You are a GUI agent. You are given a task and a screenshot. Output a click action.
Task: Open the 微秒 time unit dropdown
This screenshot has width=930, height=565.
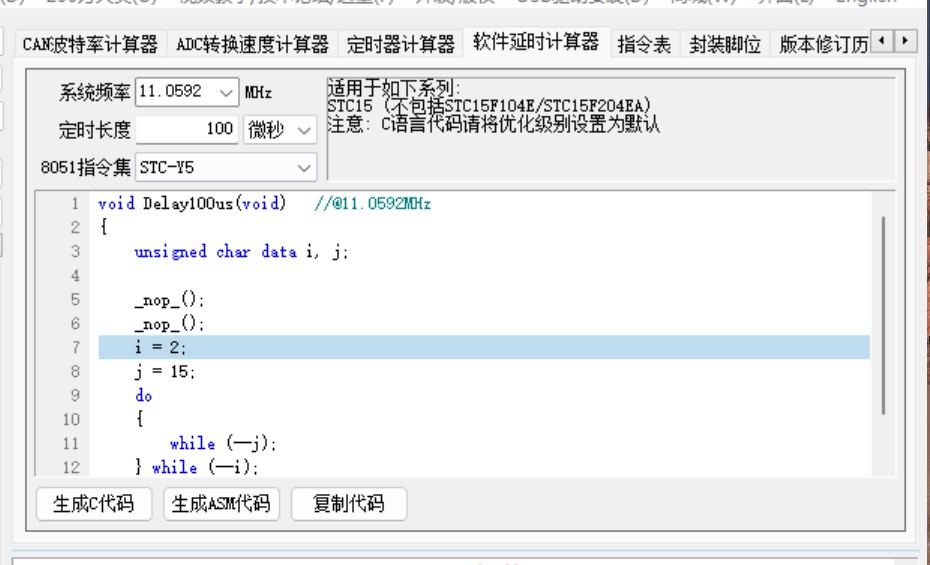tap(280, 129)
